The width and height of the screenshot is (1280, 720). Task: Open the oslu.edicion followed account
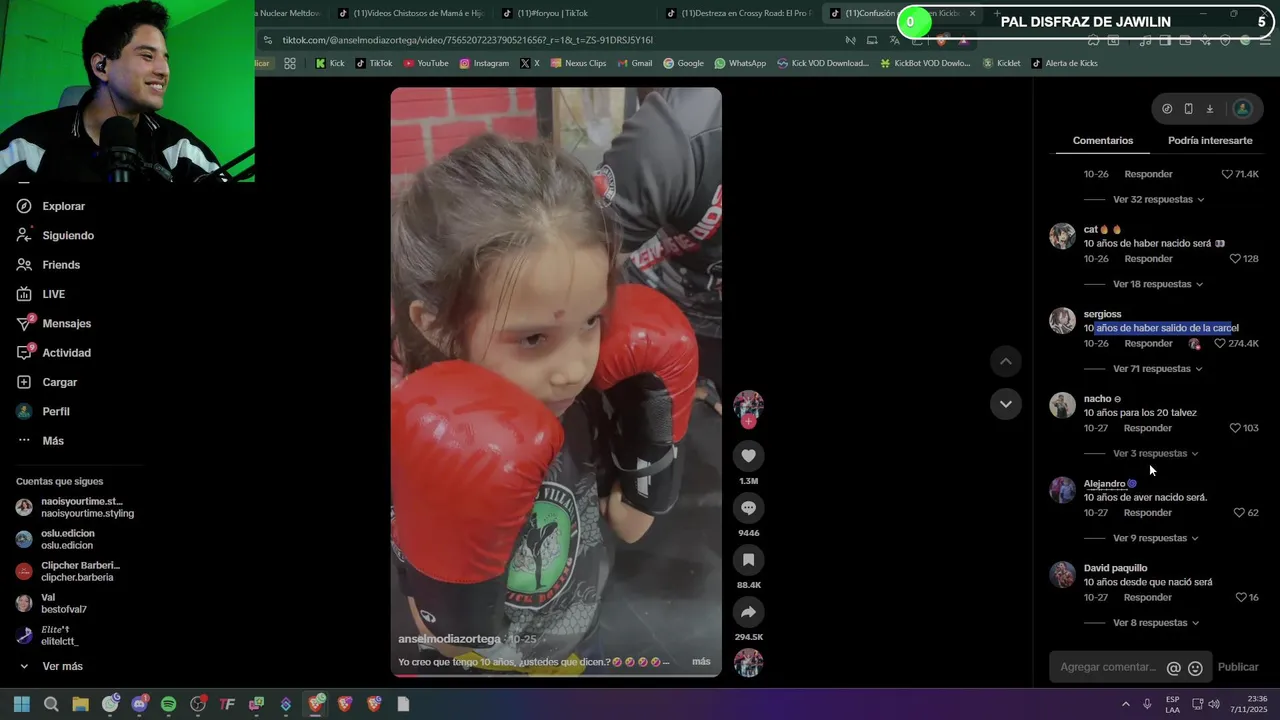[56, 540]
